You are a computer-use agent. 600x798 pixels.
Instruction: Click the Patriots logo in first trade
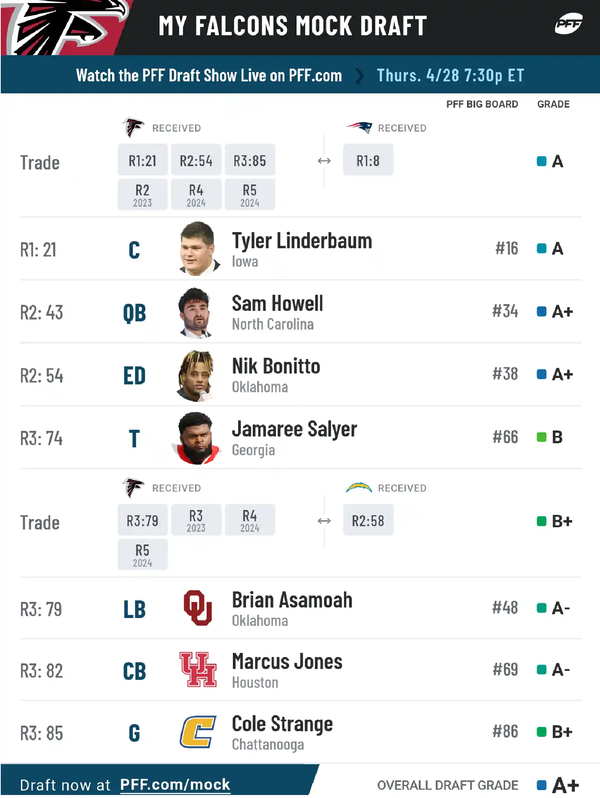point(359,128)
